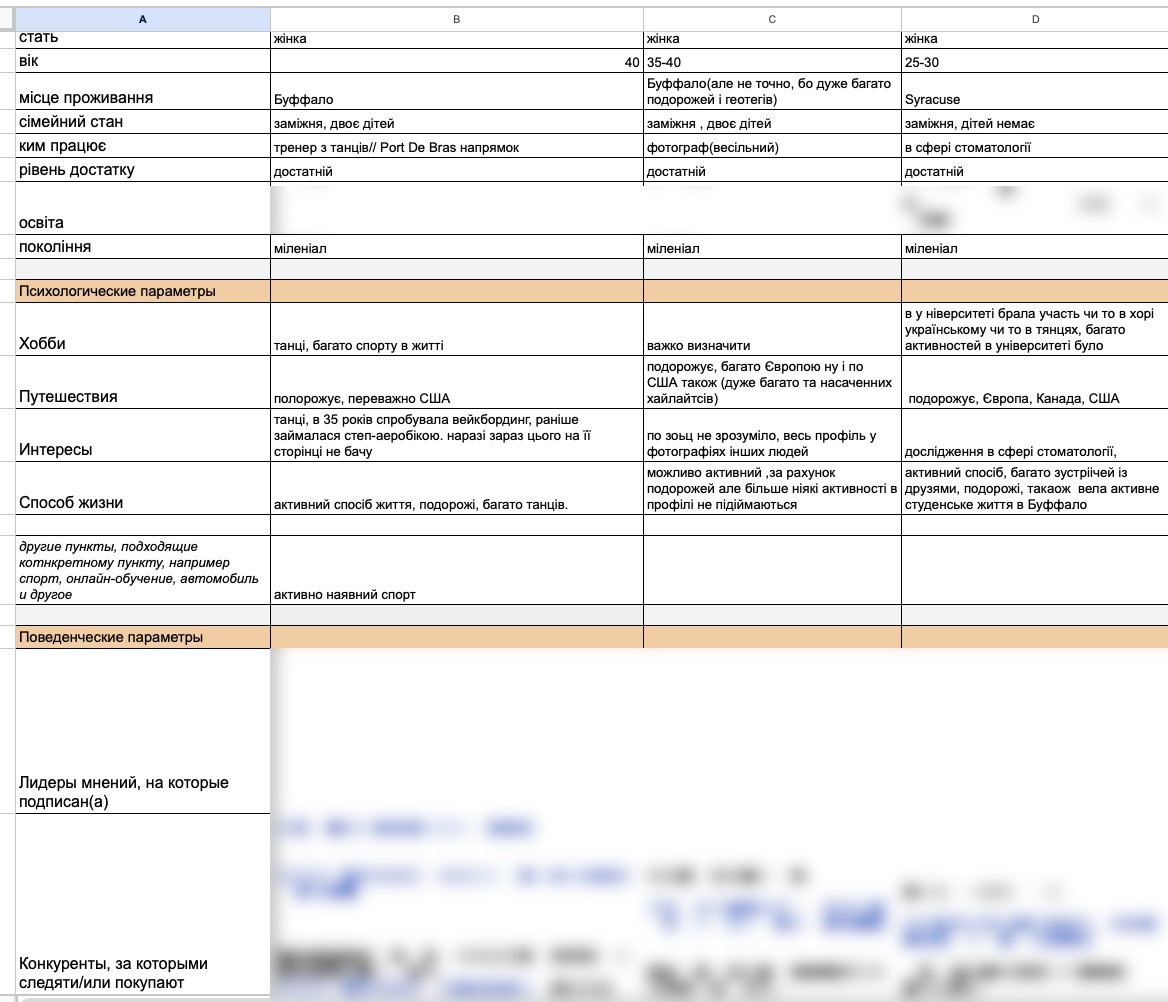Click the 'Лидеры мнений' label cell
The height and width of the screenshot is (1002, 1168).
(143, 731)
